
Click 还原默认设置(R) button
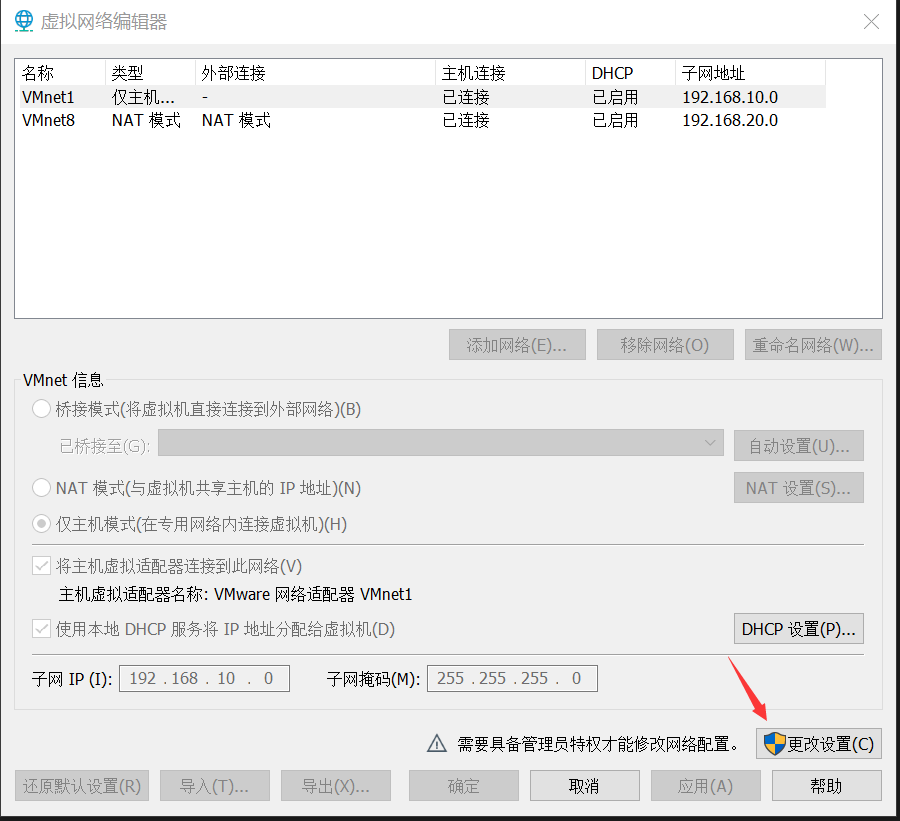pos(82,785)
